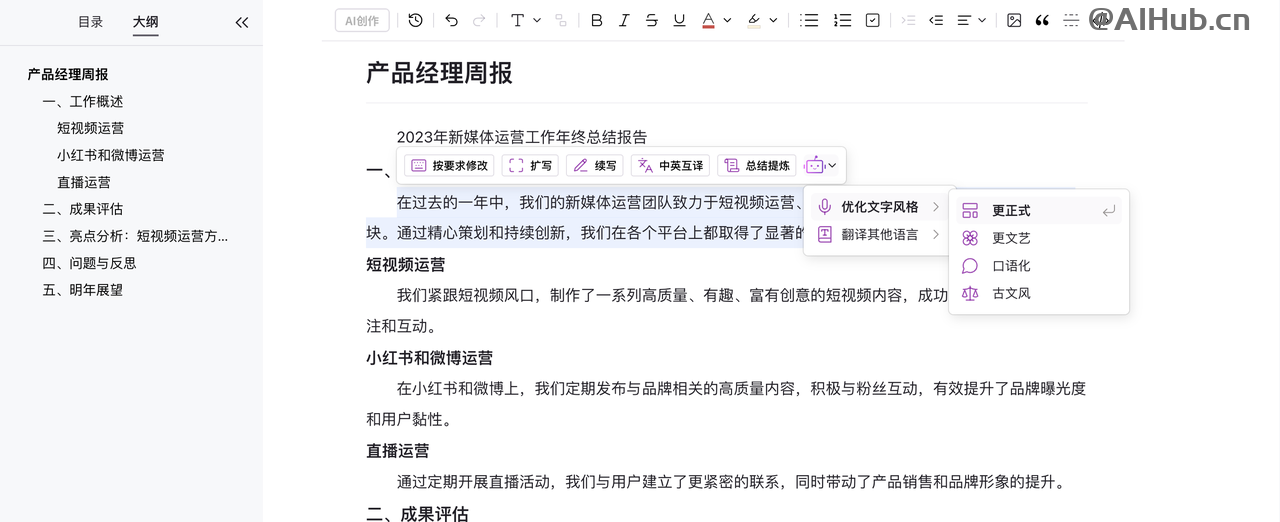This screenshot has width=1280, height=522.
Task: Open the font color picker arrow
Action: [x=727, y=20]
